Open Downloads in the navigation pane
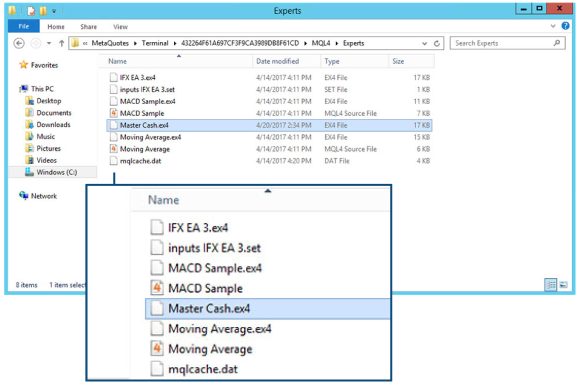Viewport: 577px width, 385px height. [53, 124]
